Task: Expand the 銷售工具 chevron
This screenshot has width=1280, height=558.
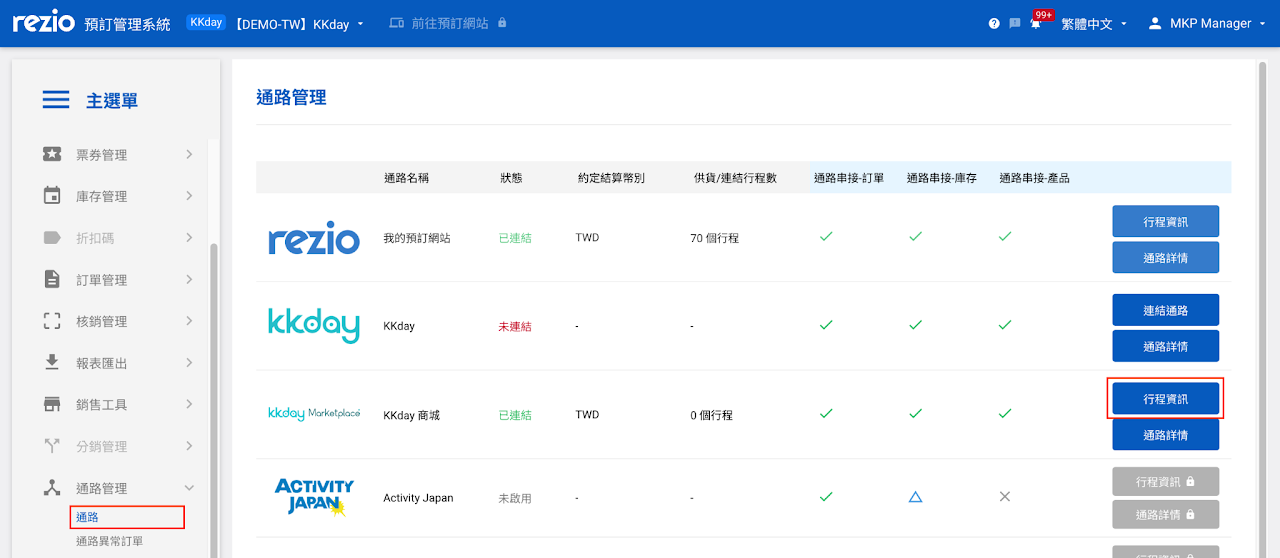Action: coord(189,404)
